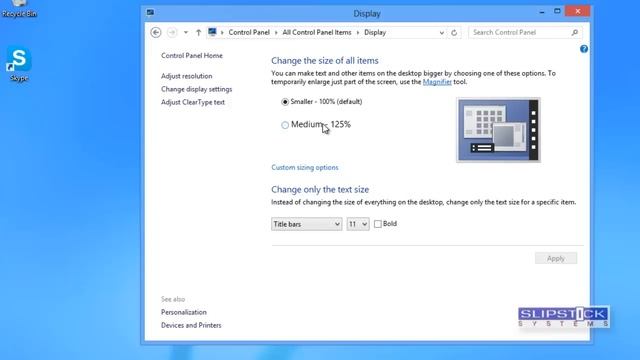
Task: Click the forward navigation arrow
Action: click(x=172, y=32)
